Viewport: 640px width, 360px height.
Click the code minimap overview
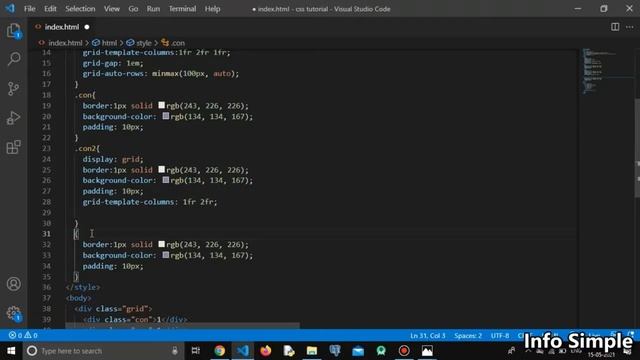tap(600, 71)
